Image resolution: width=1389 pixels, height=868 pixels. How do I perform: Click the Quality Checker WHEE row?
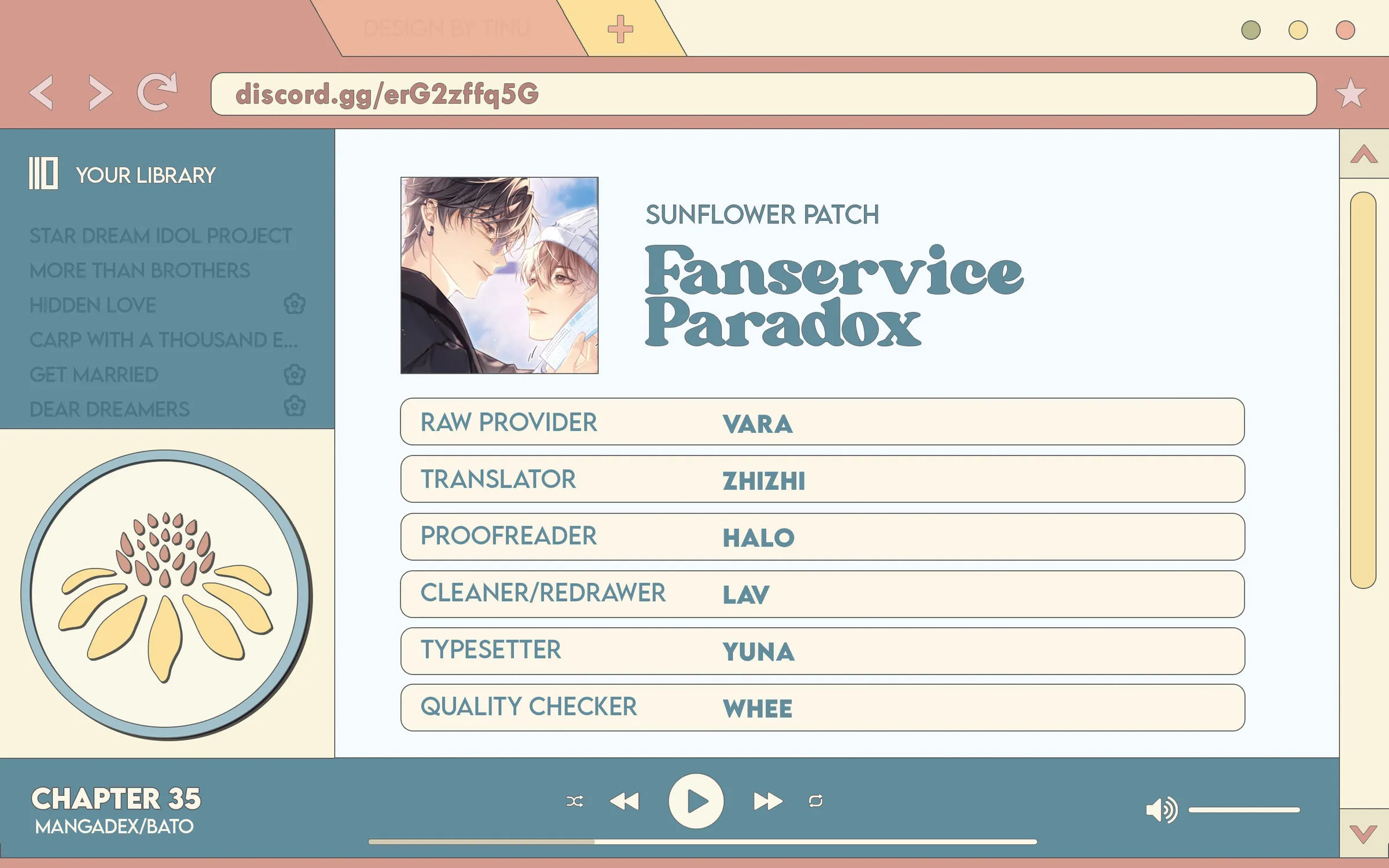(822, 708)
